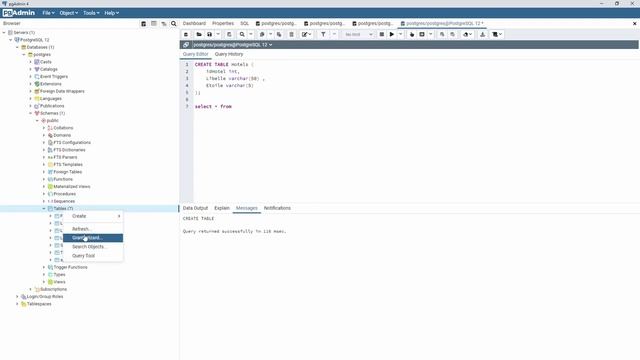
Task: Select the Tablespaces tree item
Action: pos(39,304)
